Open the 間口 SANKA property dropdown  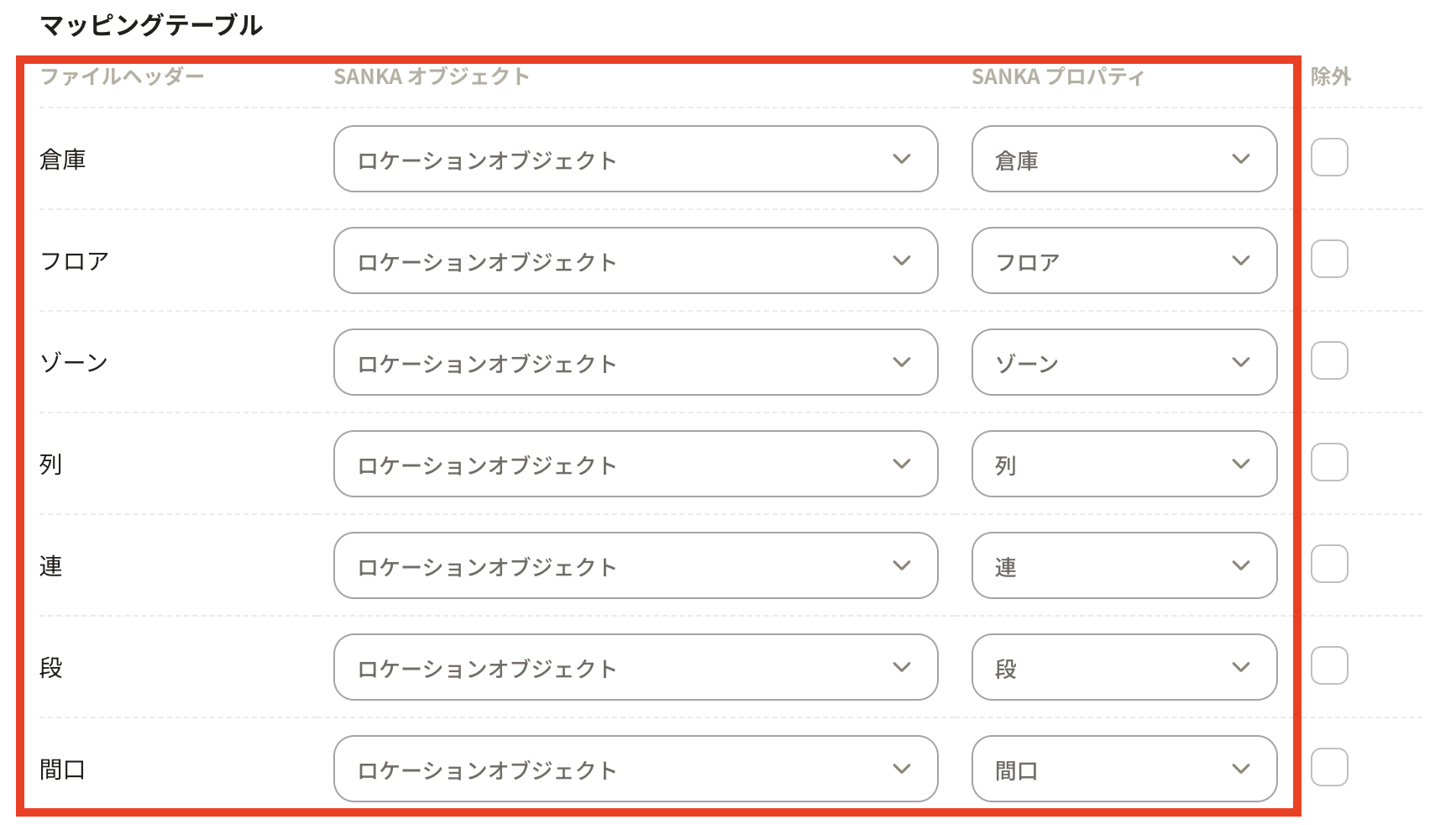(1123, 770)
